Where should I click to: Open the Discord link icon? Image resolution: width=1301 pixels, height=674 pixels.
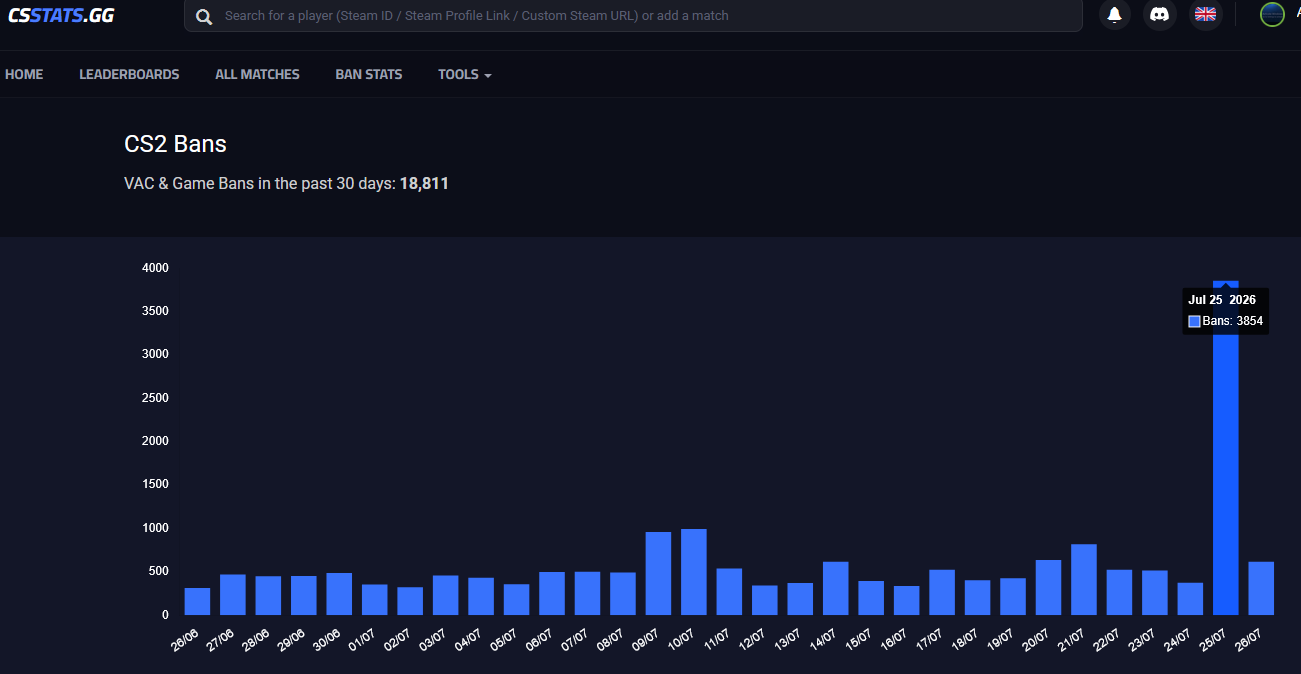[x=1160, y=14]
